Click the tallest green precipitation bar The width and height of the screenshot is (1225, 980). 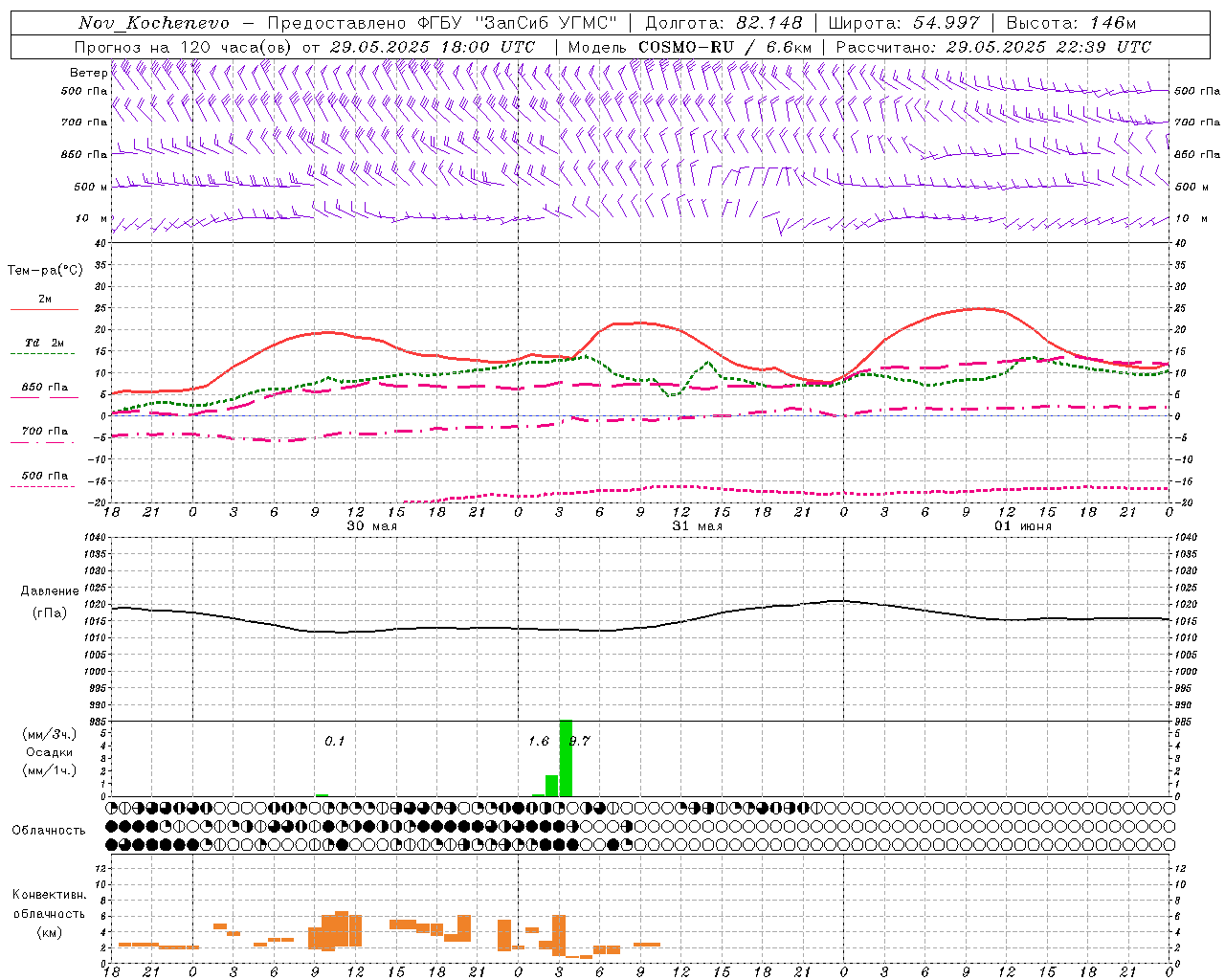(566, 758)
